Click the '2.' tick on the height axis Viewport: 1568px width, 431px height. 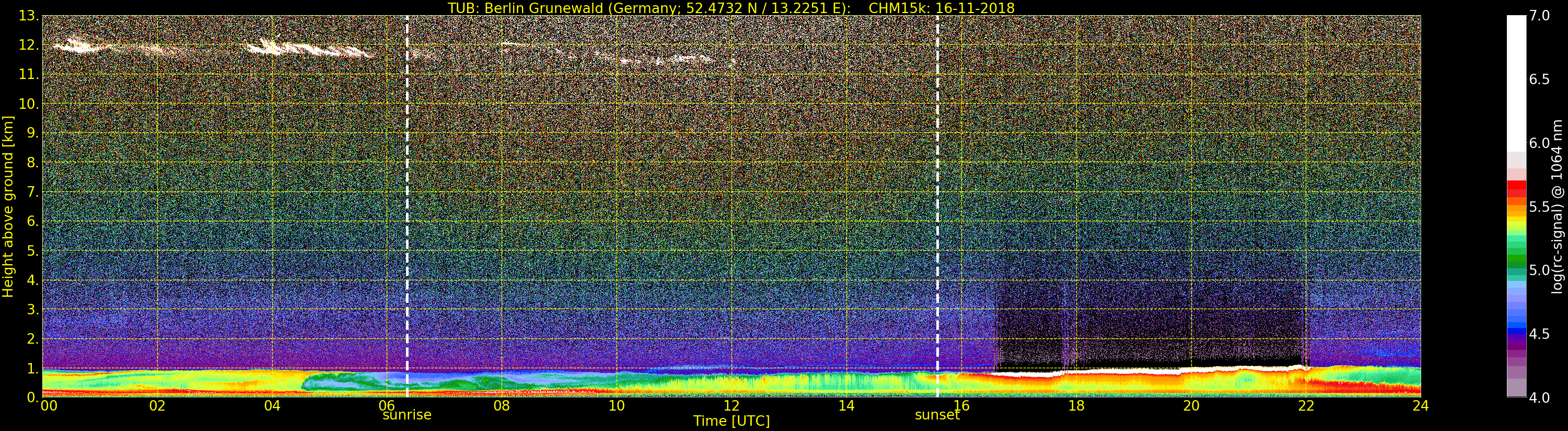32,338
